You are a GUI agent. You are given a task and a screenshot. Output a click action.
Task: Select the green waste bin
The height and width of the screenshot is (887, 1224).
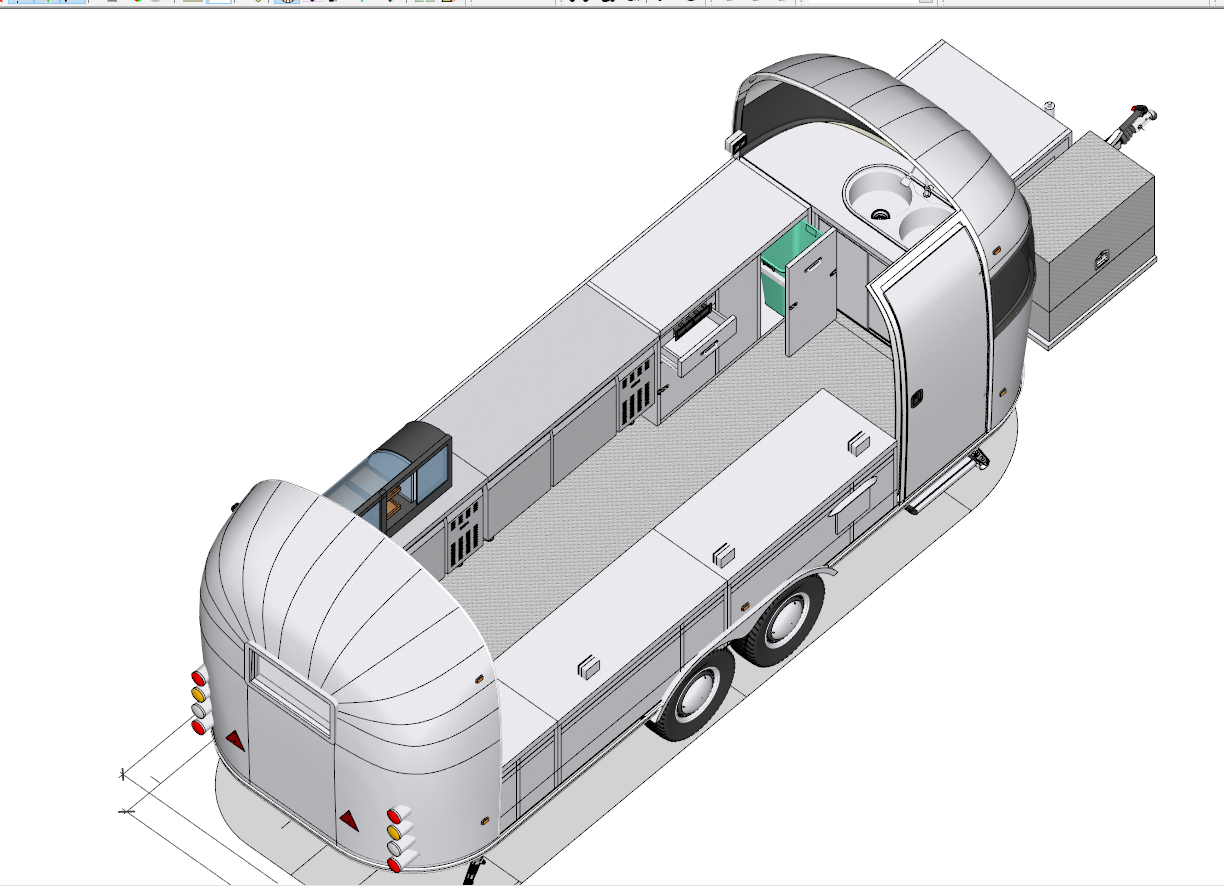pos(778,268)
